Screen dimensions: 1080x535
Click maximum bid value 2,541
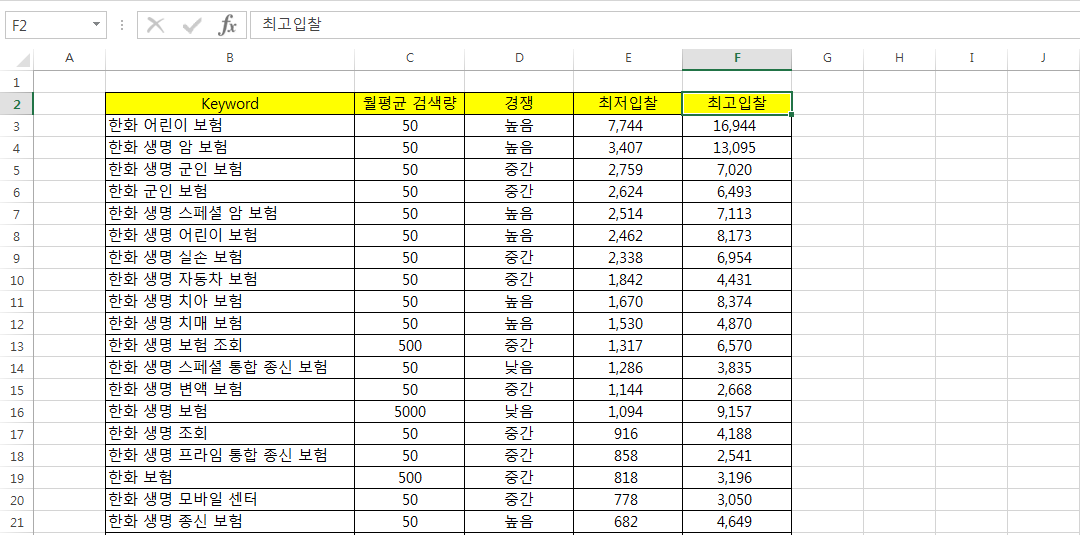coord(737,456)
